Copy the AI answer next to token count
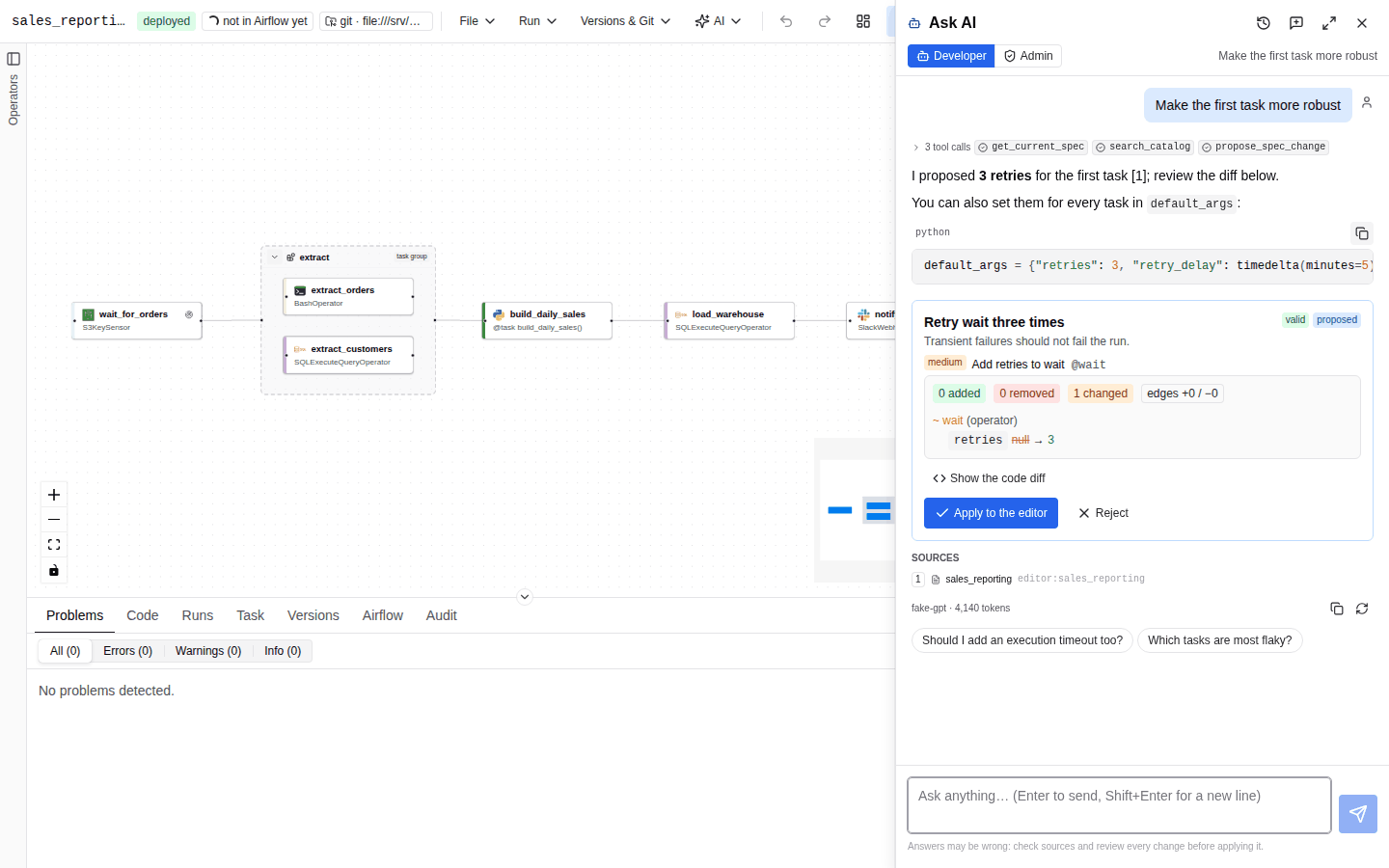The height and width of the screenshot is (868, 1389). tap(1337, 609)
